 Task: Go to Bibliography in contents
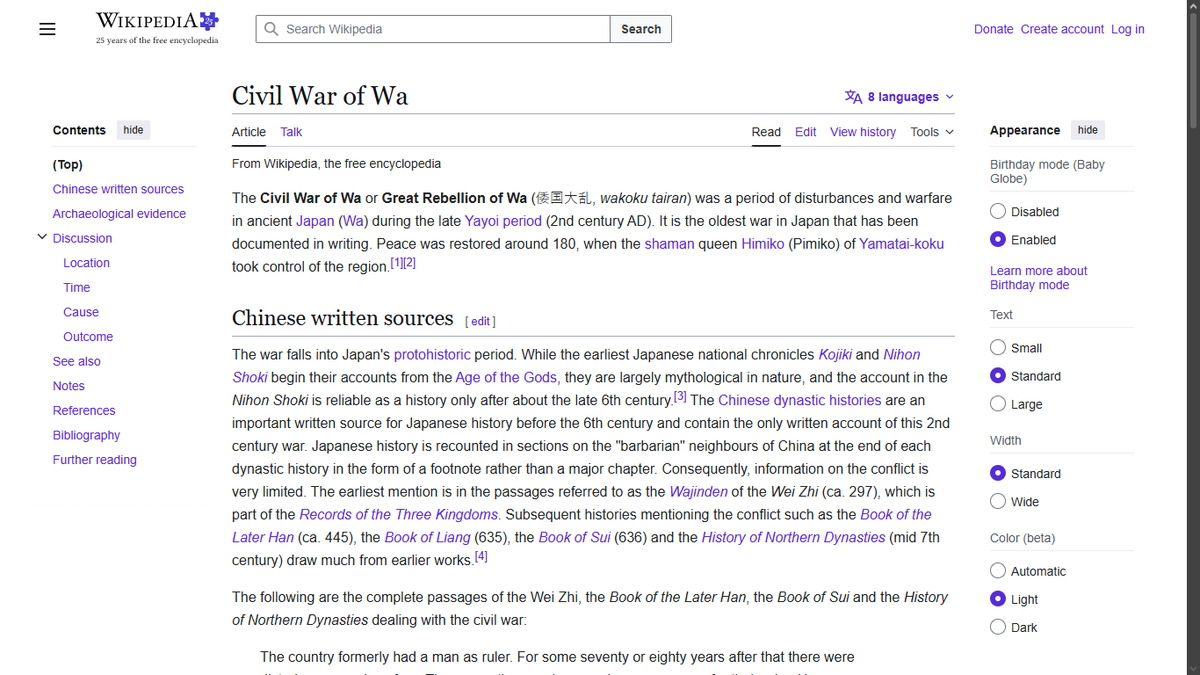(86, 435)
